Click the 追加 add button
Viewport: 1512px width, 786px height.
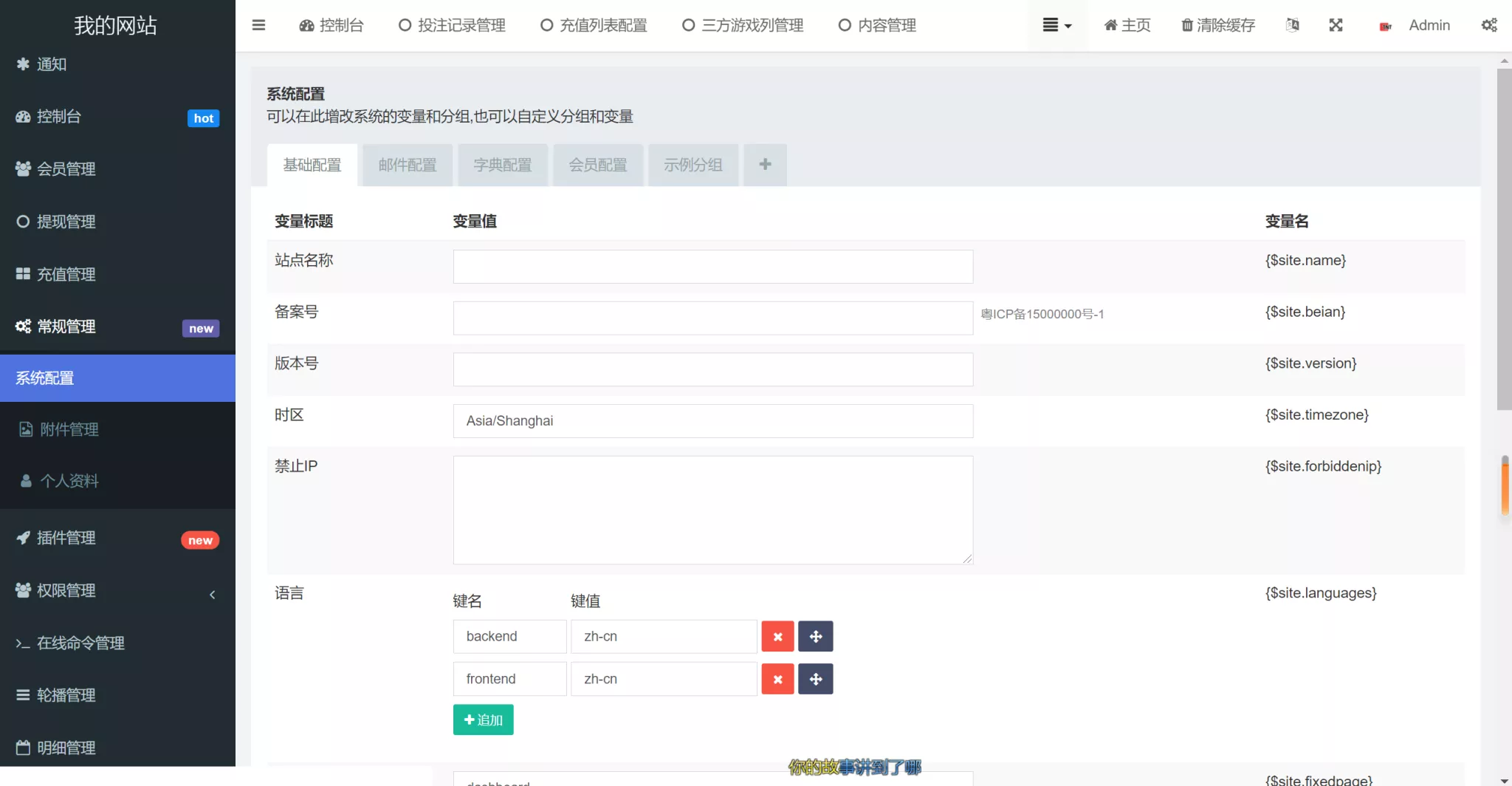(x=483, y=719)
